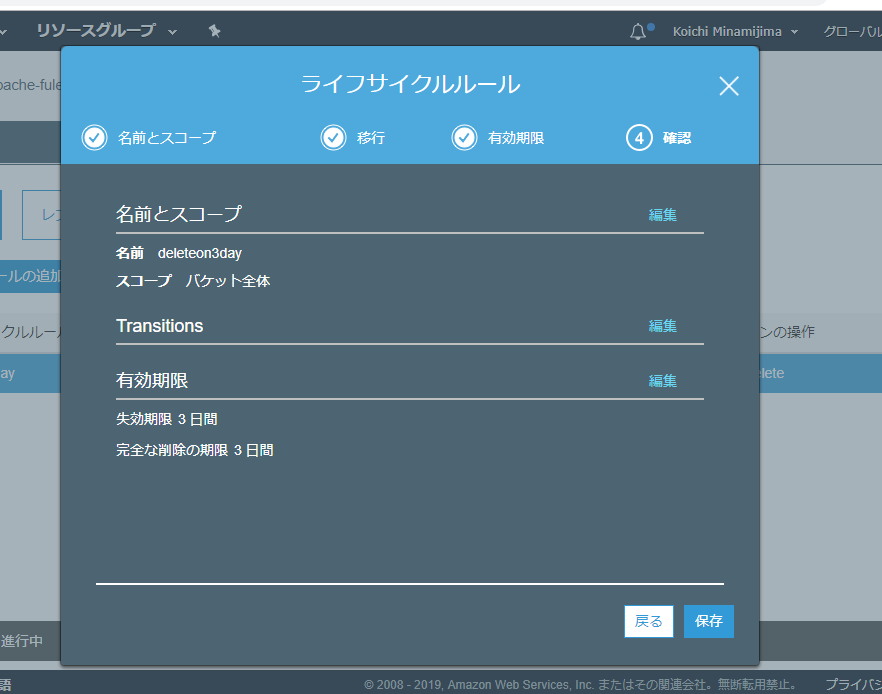Go to the 有効期限 wizard step
Image resolution: width=882 pixels, height=694 pixels.
point(516,138)
